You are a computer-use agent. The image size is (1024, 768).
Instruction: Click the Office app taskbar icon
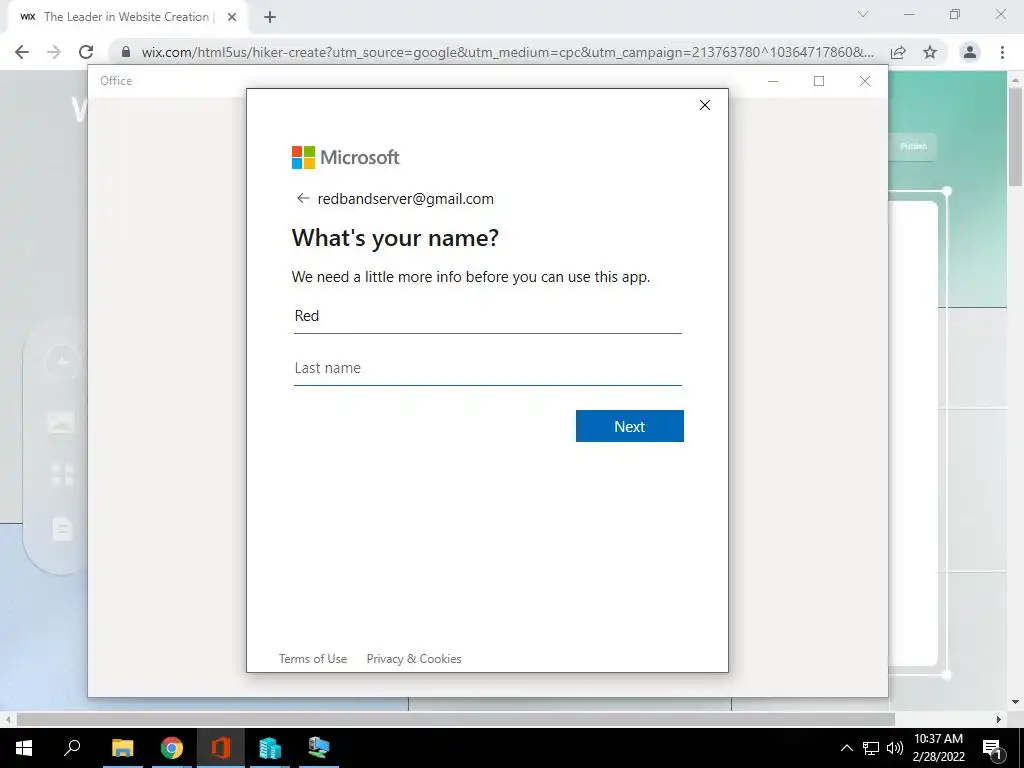pyautogui.click(x=221, y=748)
